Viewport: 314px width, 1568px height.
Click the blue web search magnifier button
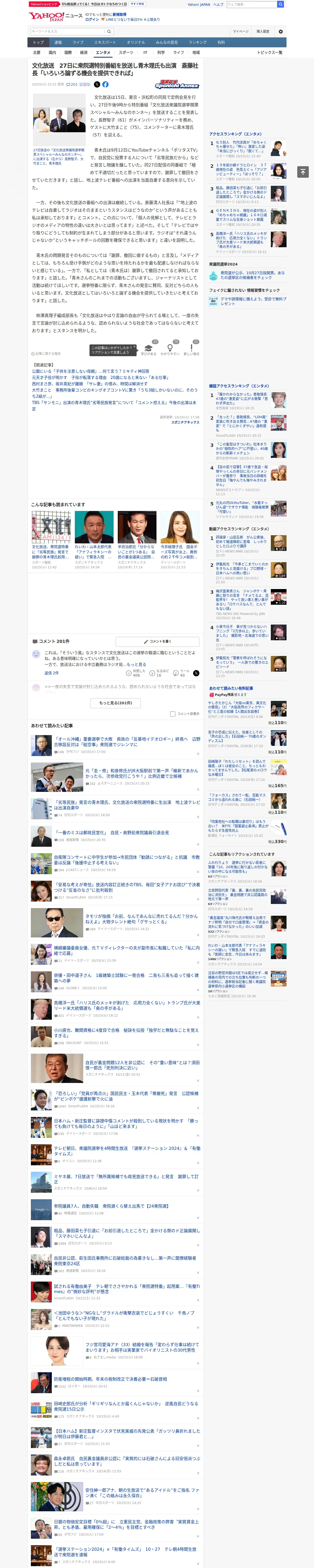(280, 4)
